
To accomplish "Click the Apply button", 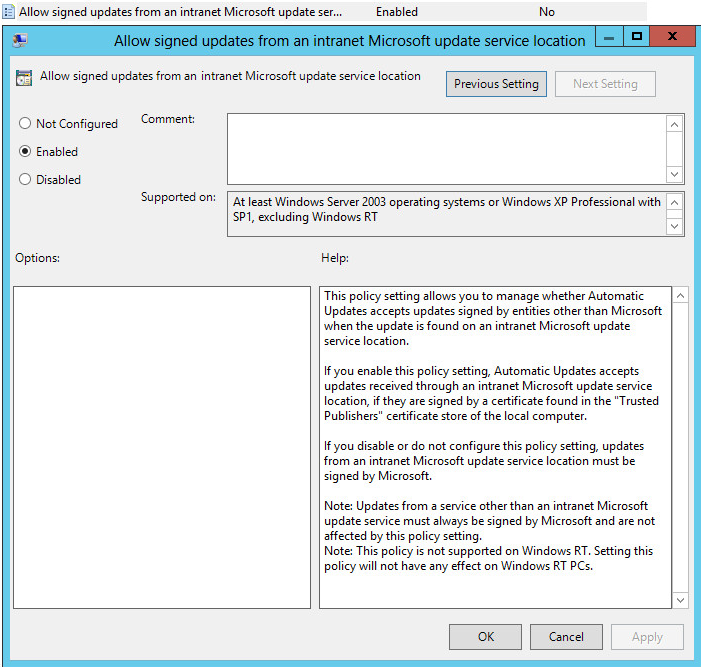I will 647,637.
